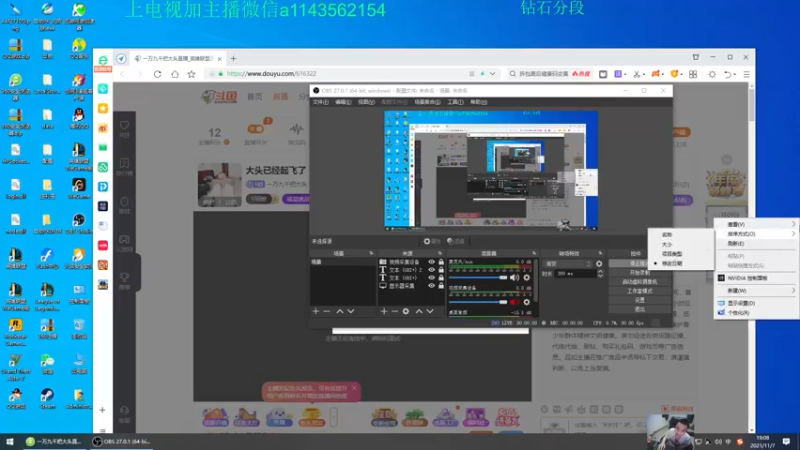Open the OBS 工具(T) menu
800x450 pixels.
pos(455,102)
